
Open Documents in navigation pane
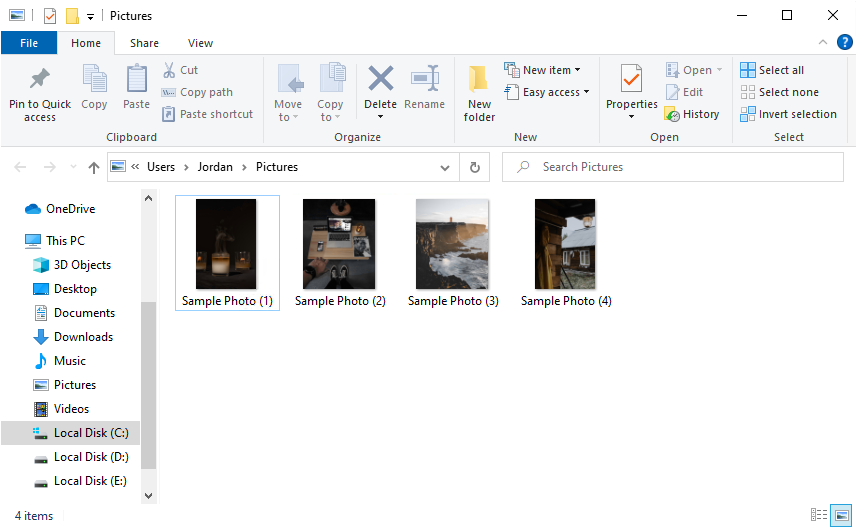pos(84,313)
